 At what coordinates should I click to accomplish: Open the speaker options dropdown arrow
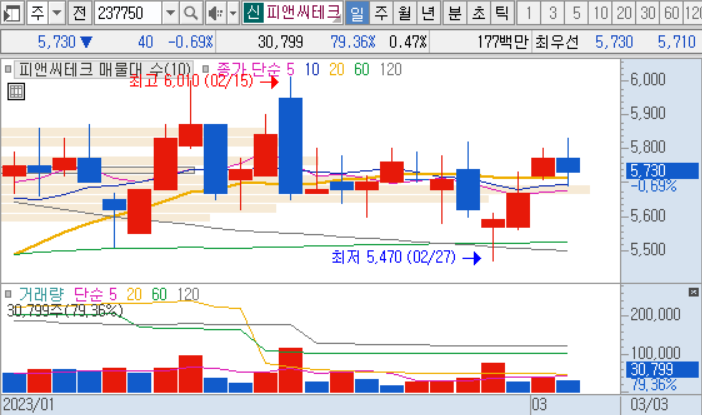point(233,13)
